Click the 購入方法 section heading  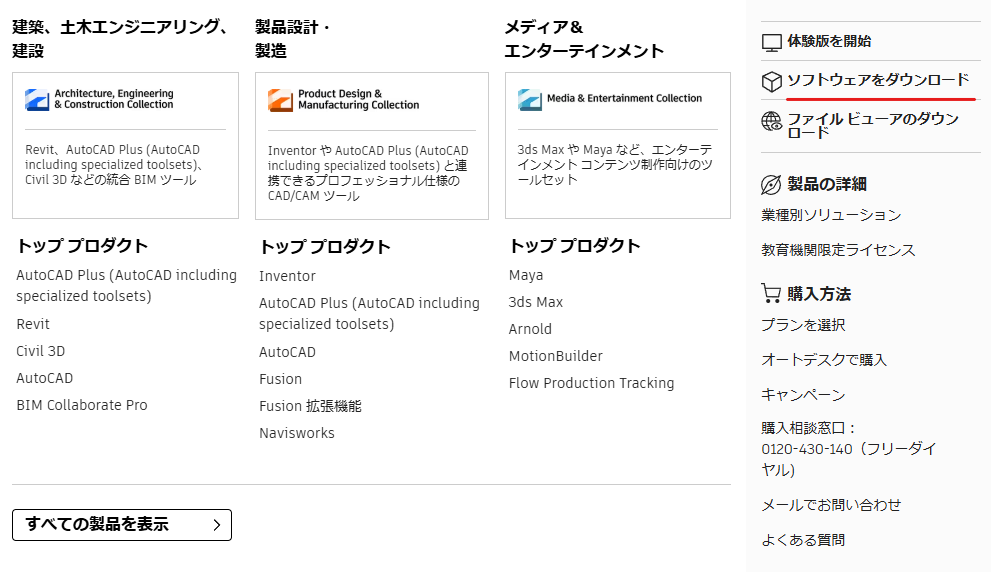coord(819,294)
